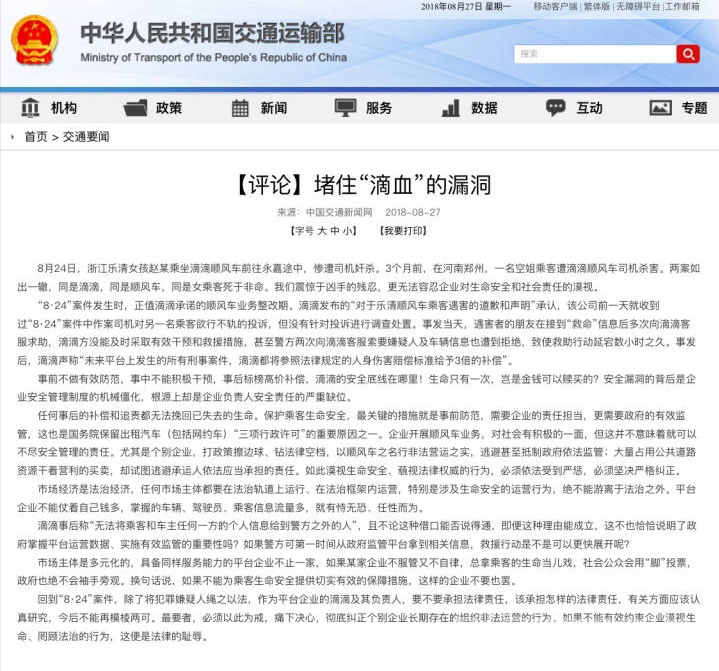Click the source text 中国交通新闻网
Viewport: 719px width, 671px height.
click(x=339, y=212)
